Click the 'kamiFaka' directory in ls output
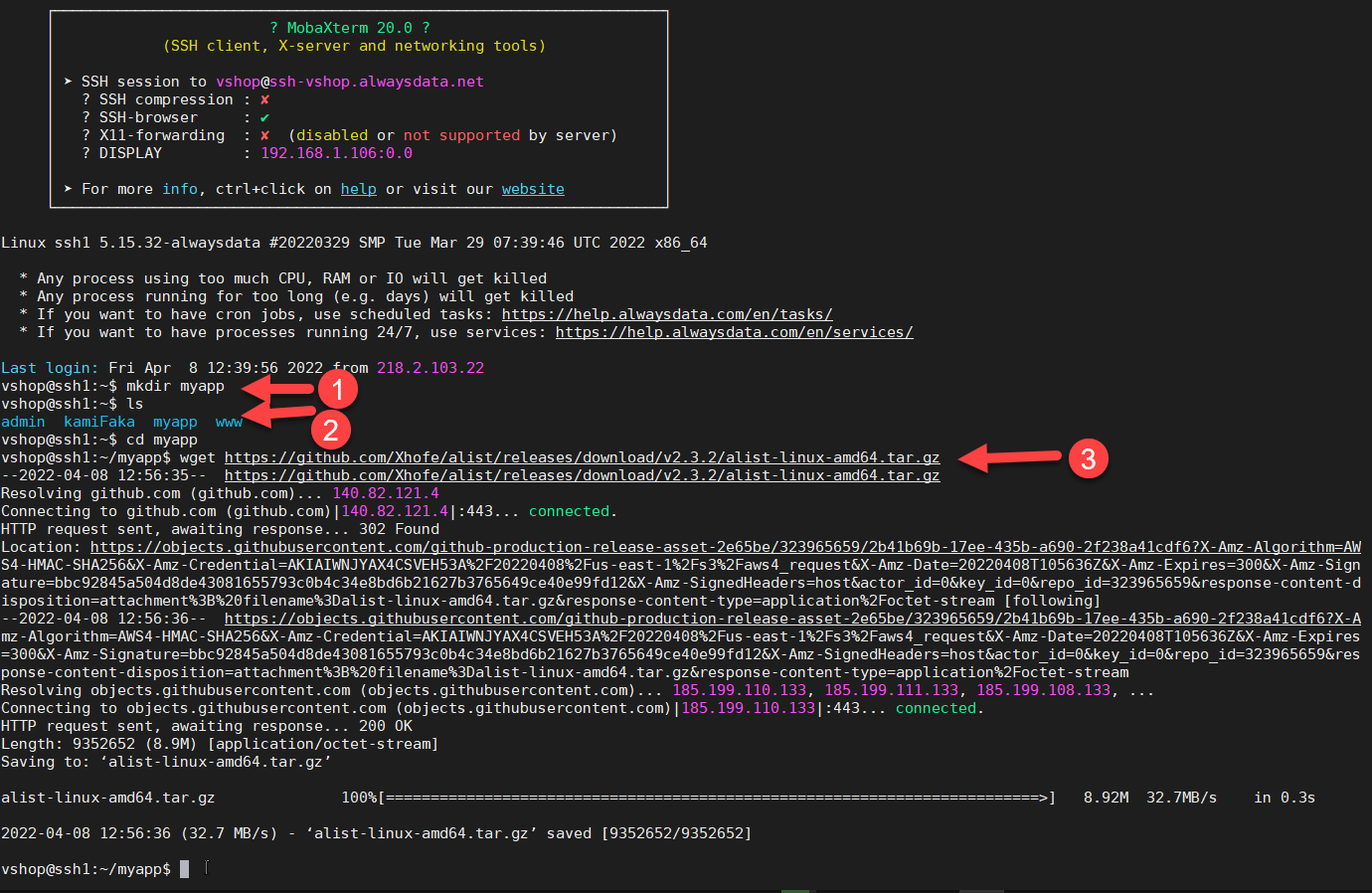Screen dimensions: 1372x893 click(99, 422)
